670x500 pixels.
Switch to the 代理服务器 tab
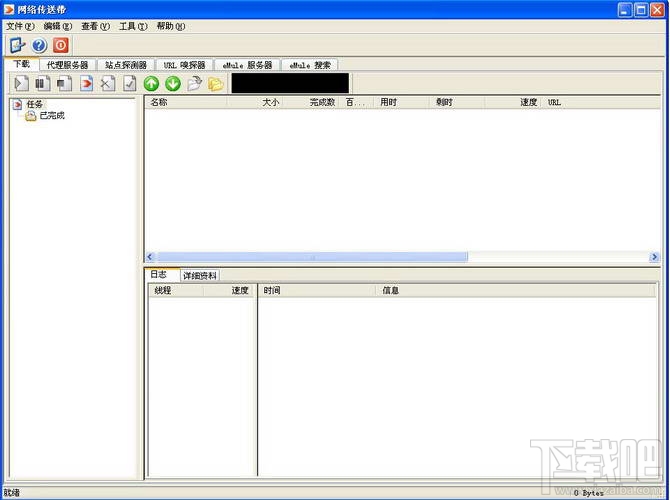(67, 65)
